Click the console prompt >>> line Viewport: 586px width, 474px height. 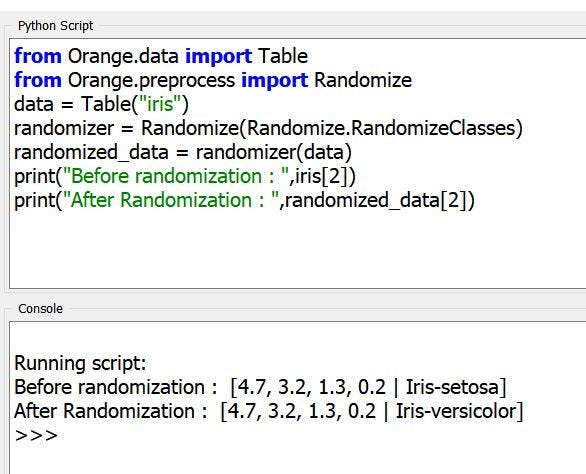pyautogui.click(x=36, y=436)
